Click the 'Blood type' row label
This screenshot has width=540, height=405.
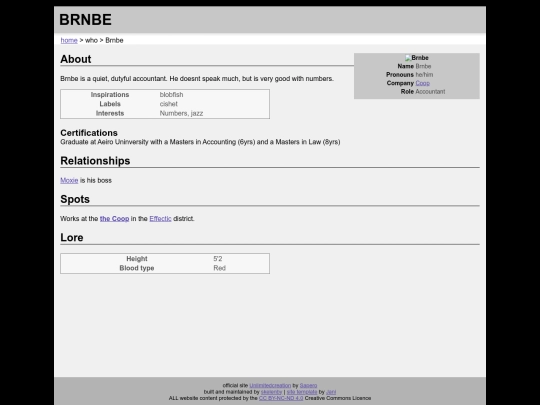137,268
